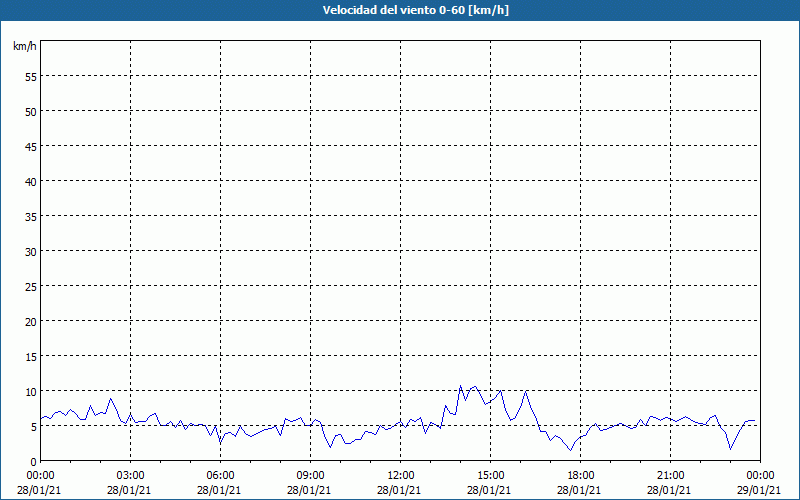This screenshot has height=500, width=800.
Task: Select the 20 y-axis tick label
Action: click(31, 321)
